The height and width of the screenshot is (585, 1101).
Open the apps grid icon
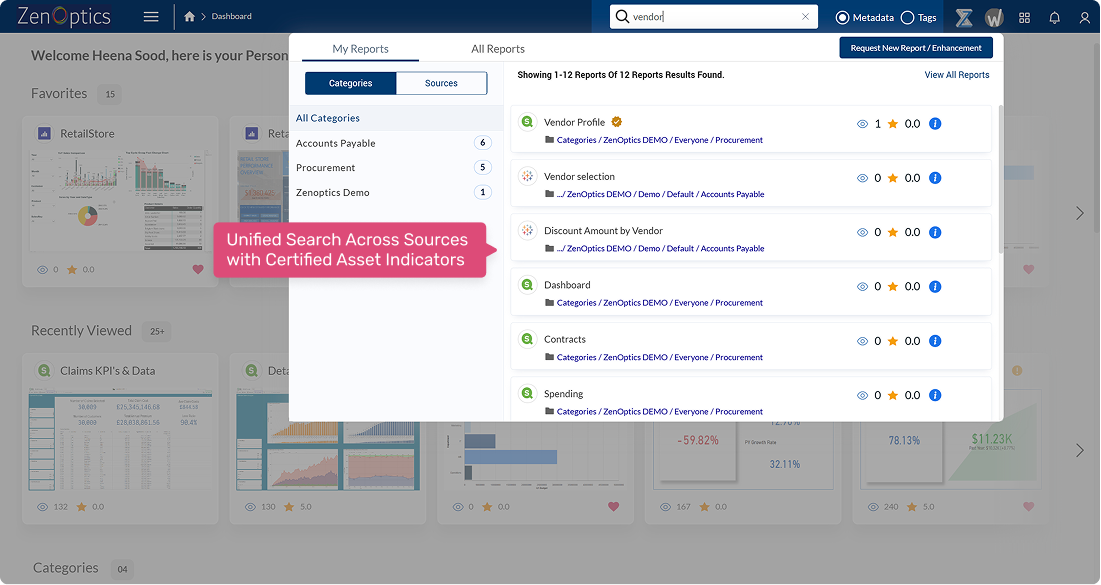point(1024,18)
